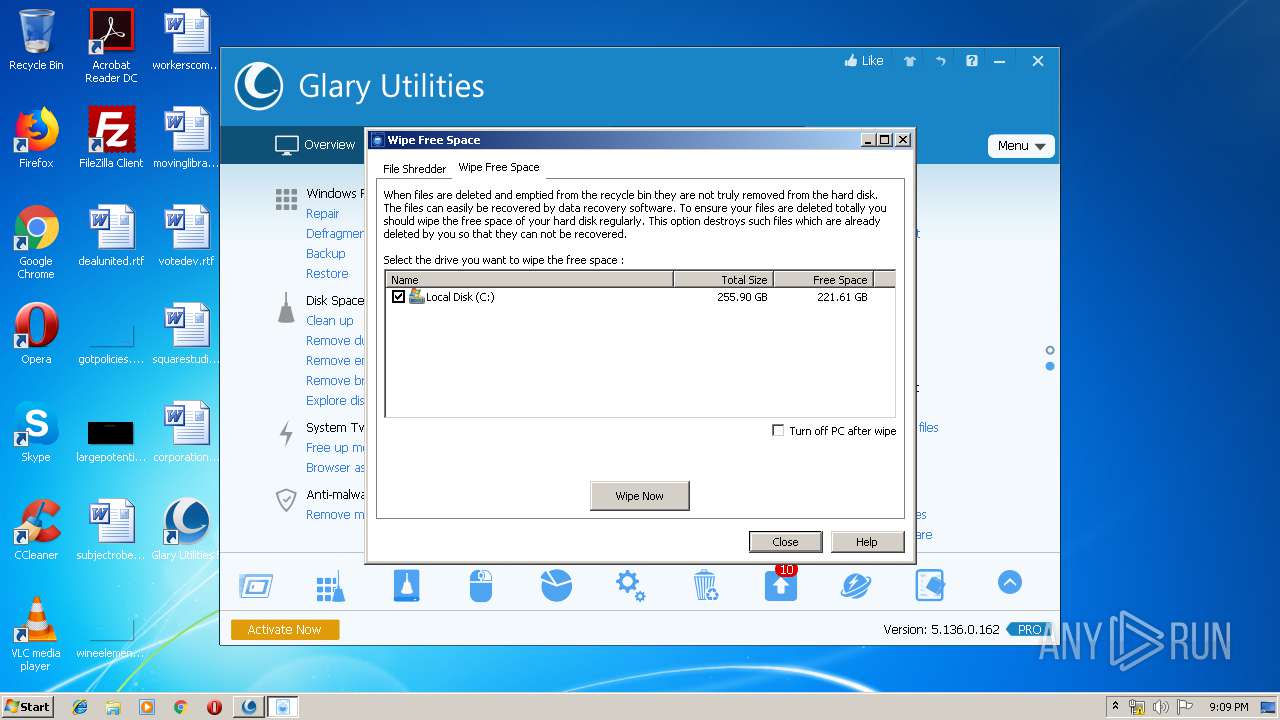Open FileZilla Client desktop shortcut
This screenshot has height=720, width=1280.
111,138
